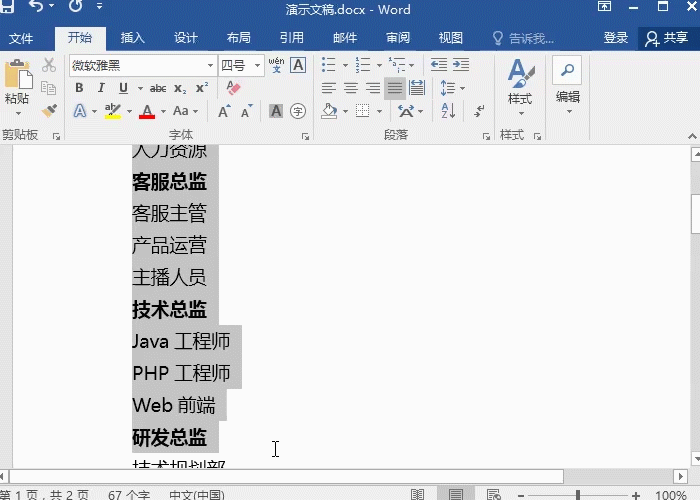Click the Share button
This screenshot has width=700, height=500.
pos(667,38)
